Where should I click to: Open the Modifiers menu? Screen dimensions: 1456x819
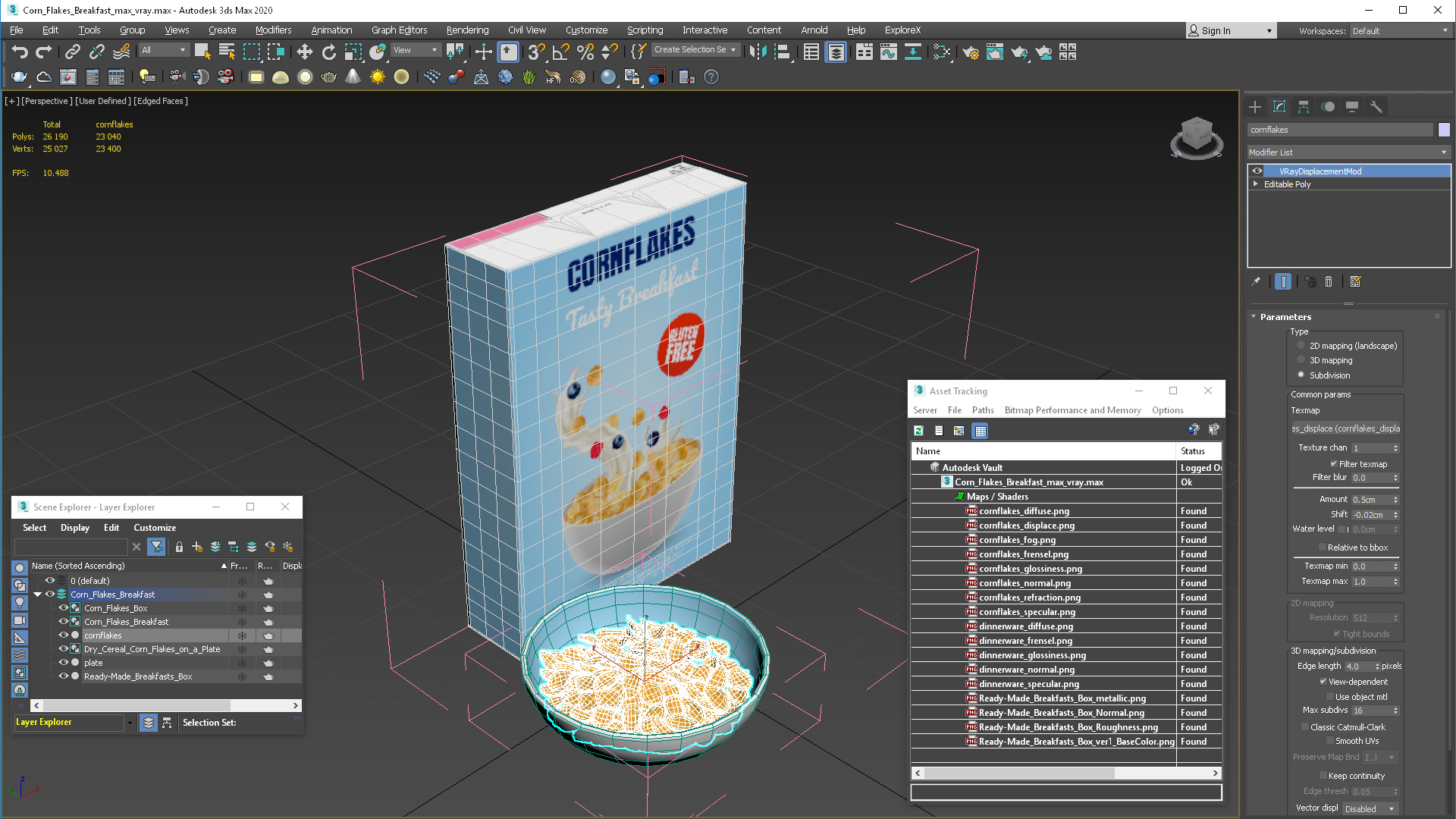pos(273,30)
